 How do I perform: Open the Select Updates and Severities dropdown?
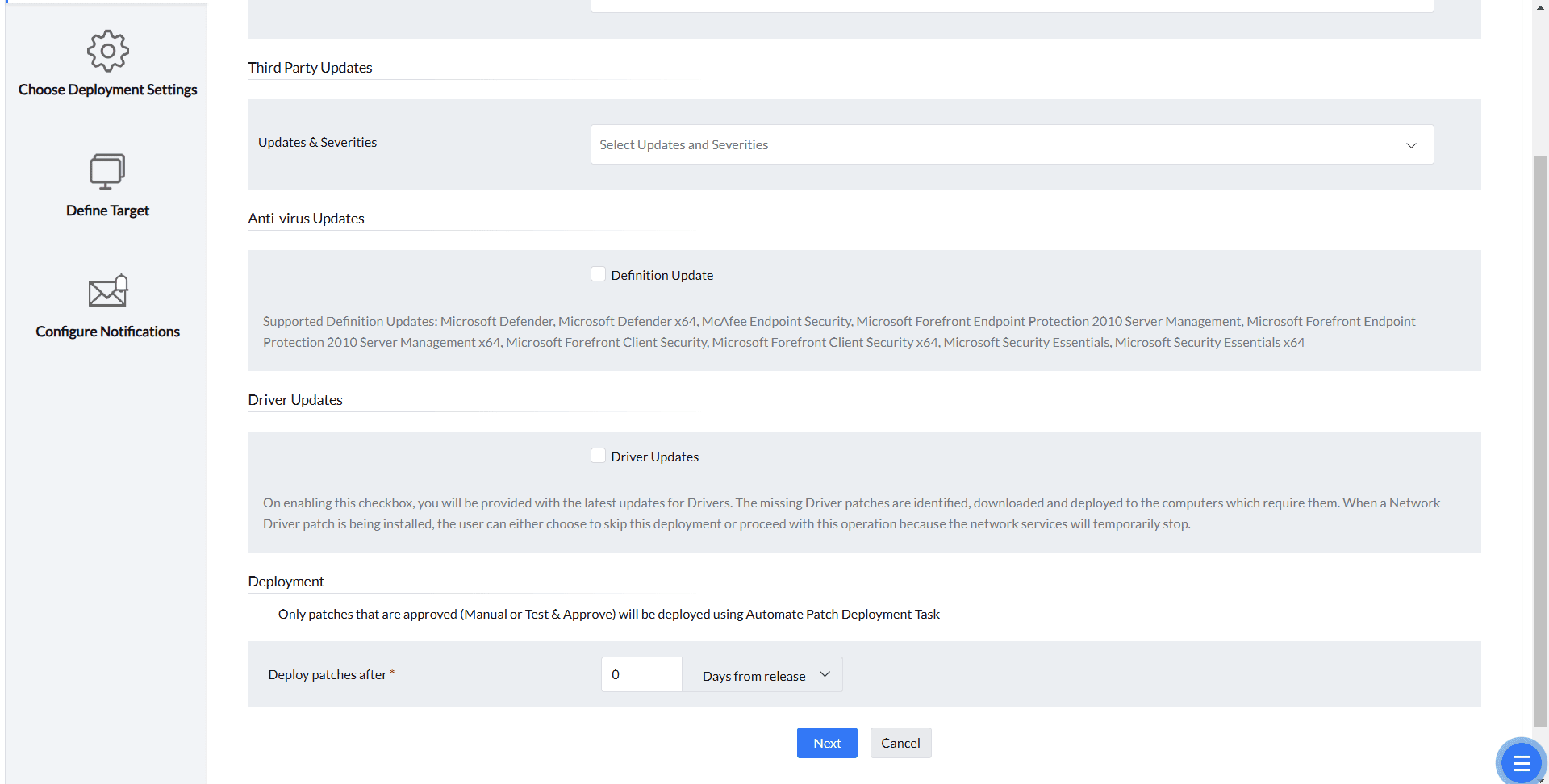coord(1011,144)
